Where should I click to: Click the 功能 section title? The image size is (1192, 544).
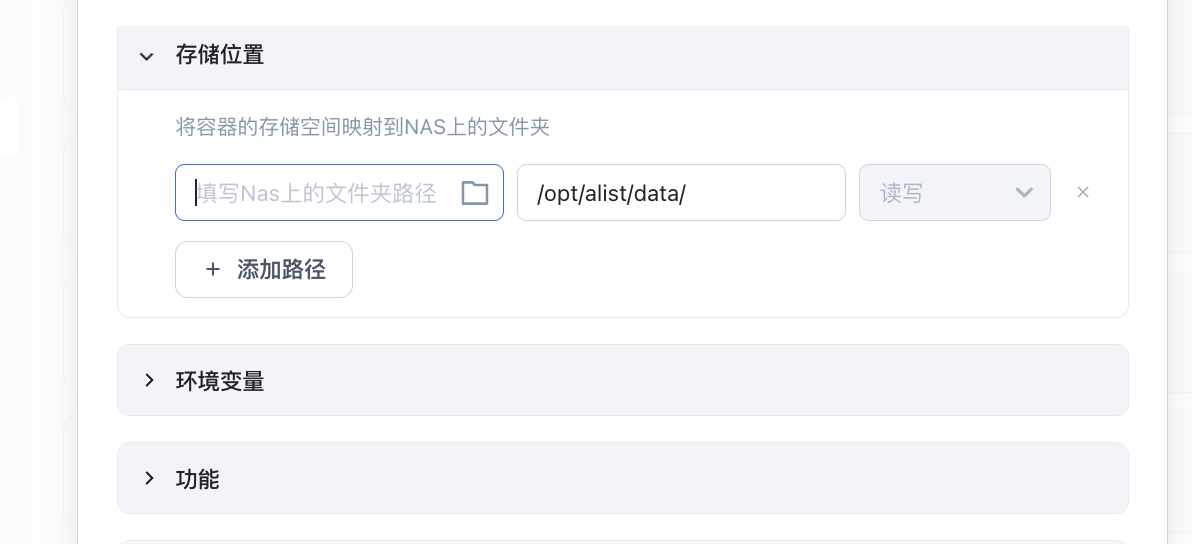[197, 479]
